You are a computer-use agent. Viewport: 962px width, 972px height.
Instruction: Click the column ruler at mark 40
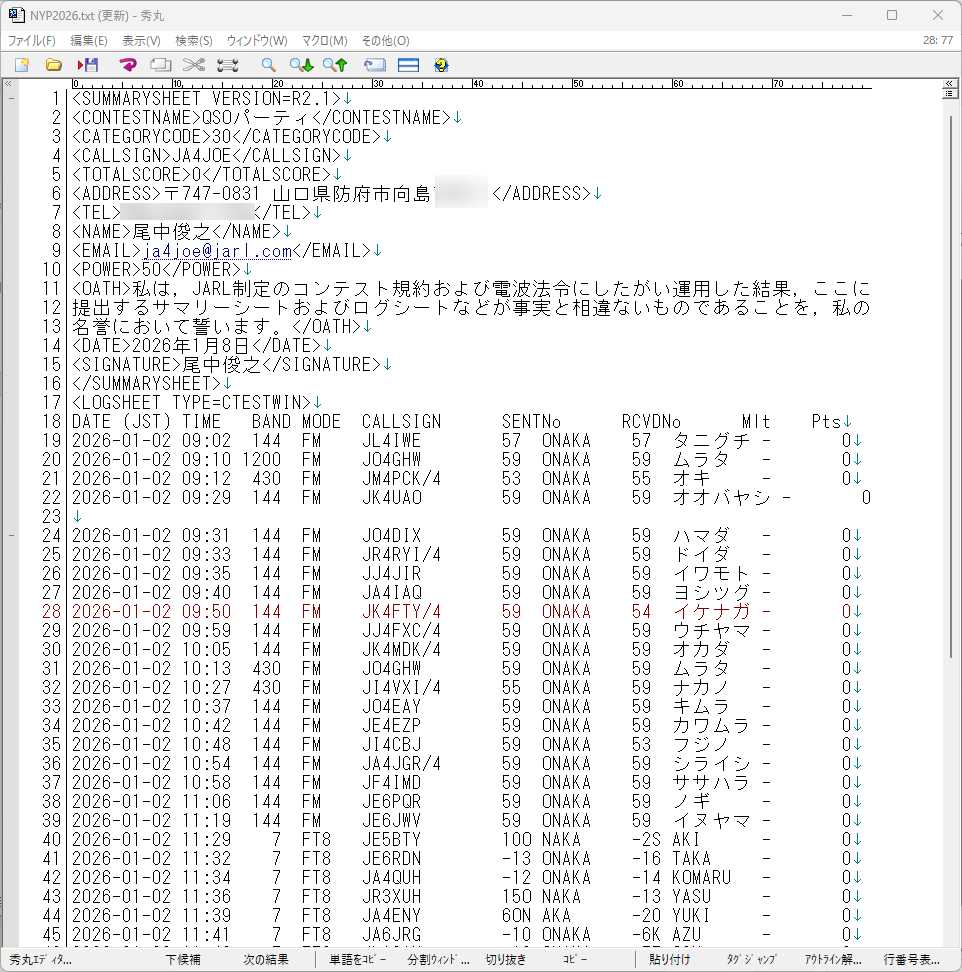click(476, 84)
